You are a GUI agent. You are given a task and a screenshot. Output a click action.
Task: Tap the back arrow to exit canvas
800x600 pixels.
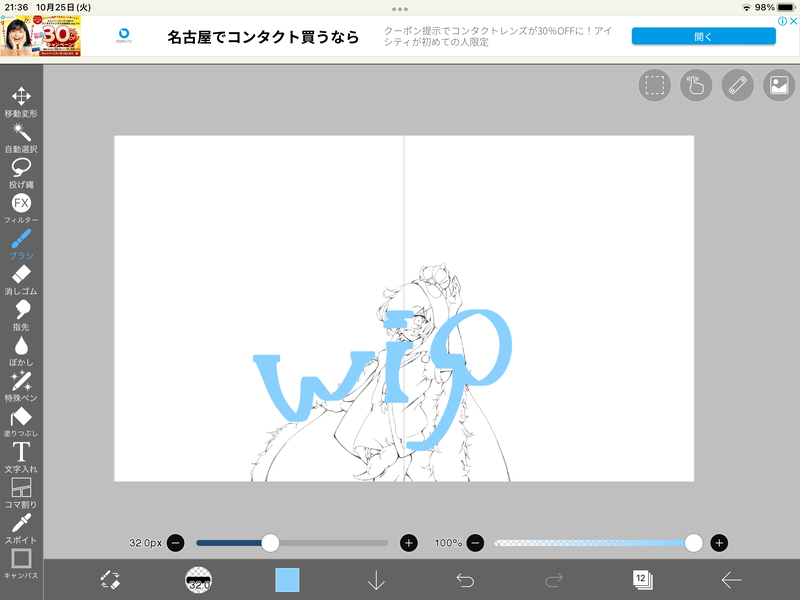731,580
